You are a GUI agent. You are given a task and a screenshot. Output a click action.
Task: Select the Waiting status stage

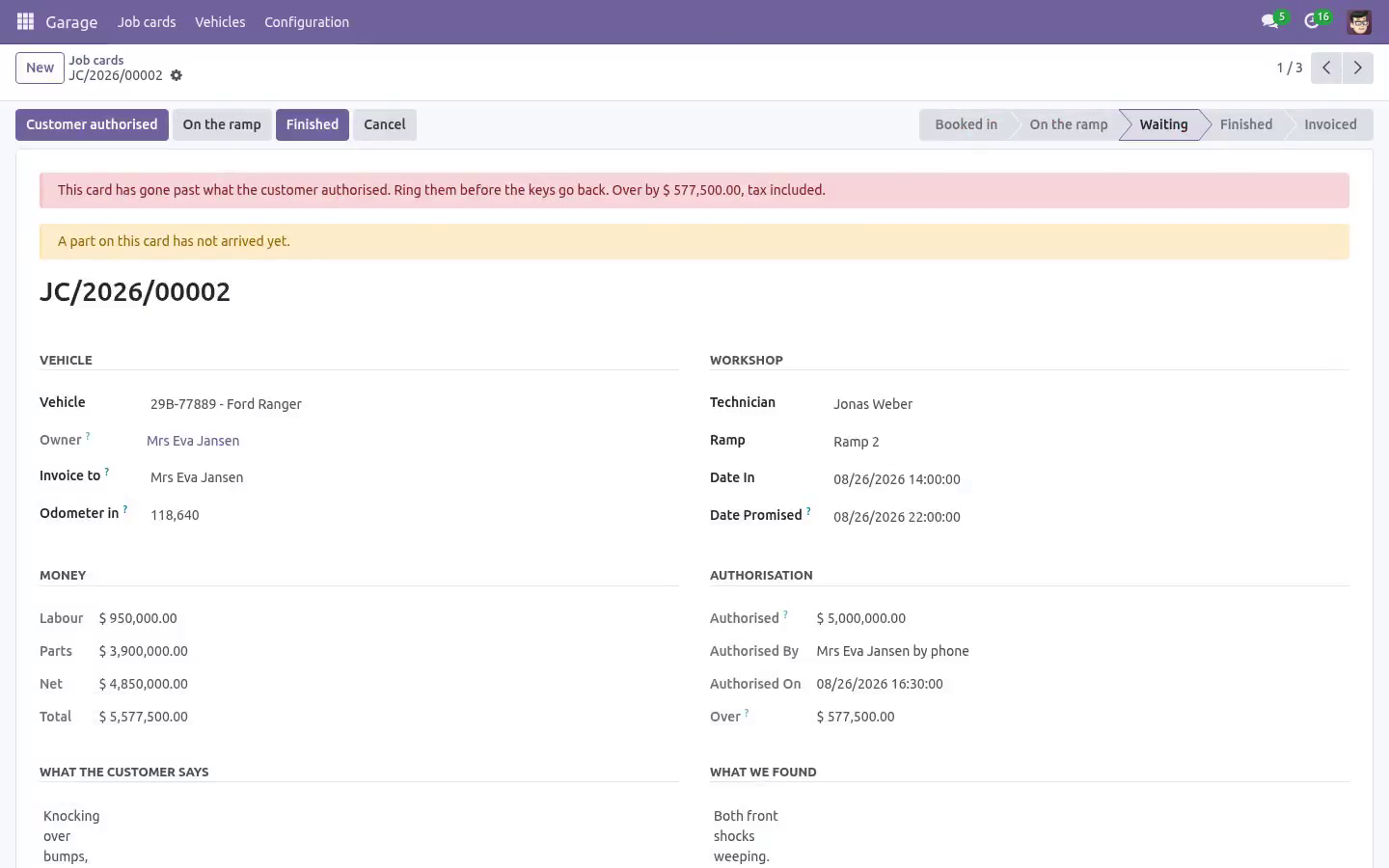pyautogui.click(x=1163, y=124)
